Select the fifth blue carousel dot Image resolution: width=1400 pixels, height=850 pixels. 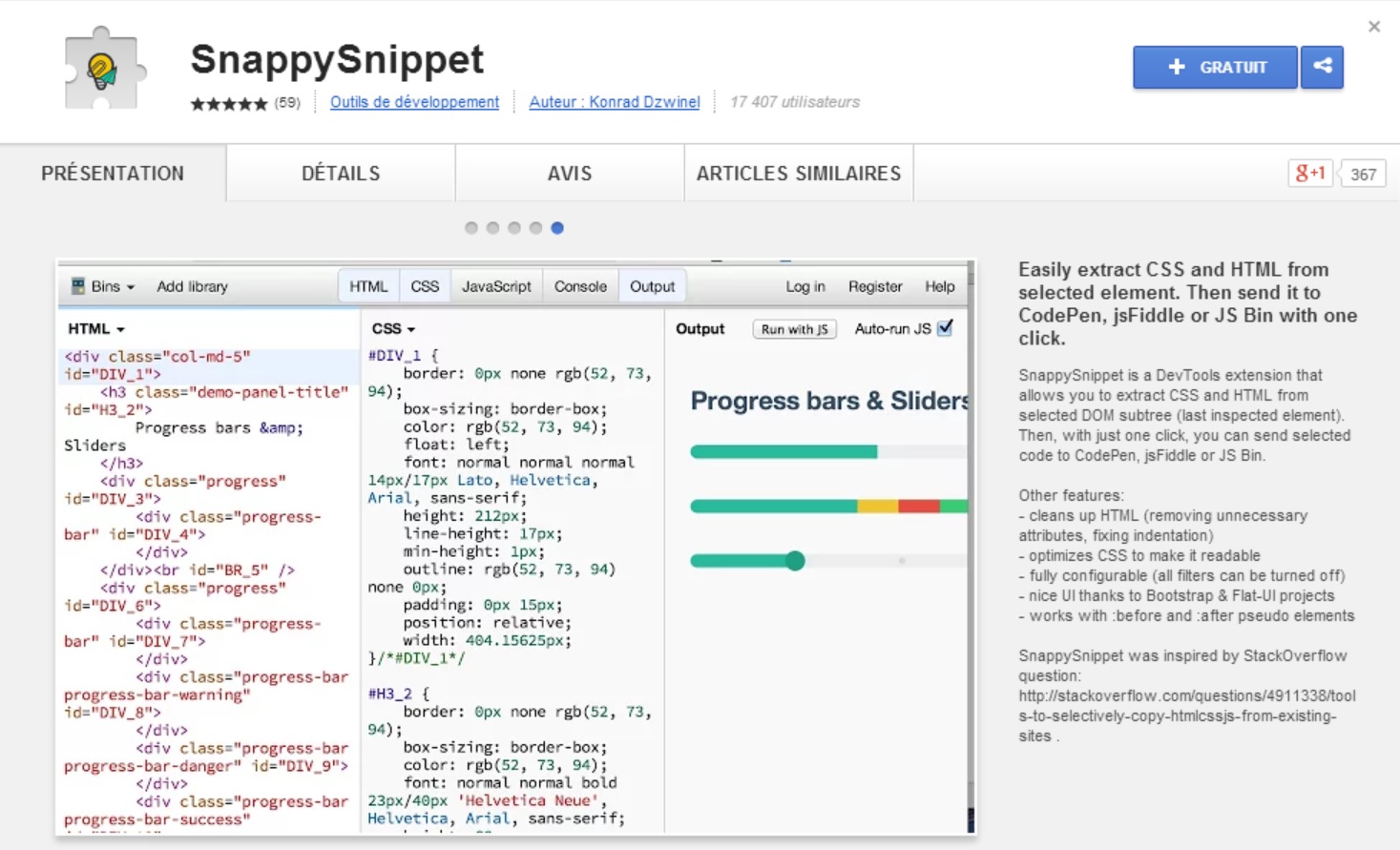point(557,228)
